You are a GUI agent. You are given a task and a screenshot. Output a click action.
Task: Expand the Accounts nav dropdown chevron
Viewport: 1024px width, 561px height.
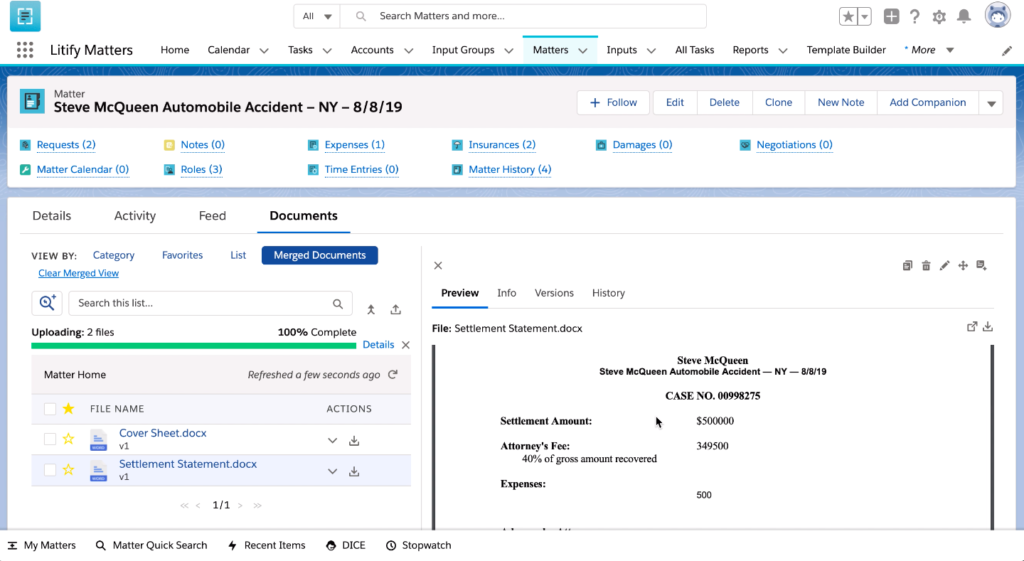pos(408,50)
